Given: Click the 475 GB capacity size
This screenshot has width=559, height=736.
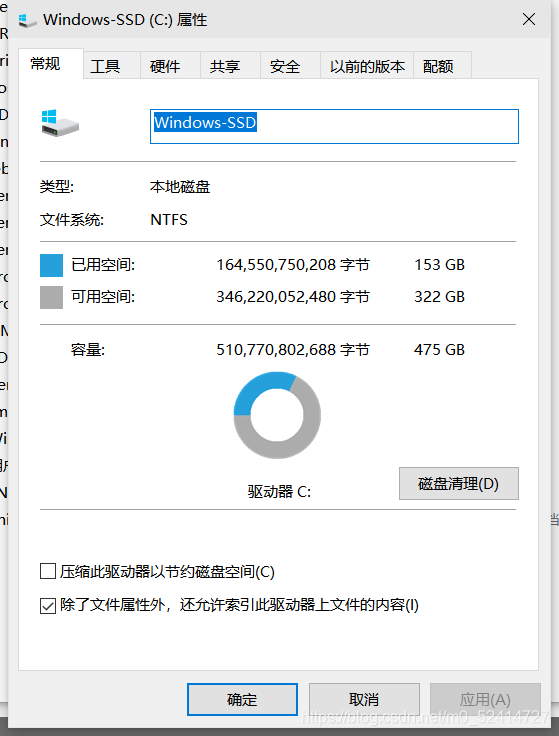Looking at the screenshot, I should point(439,350).
